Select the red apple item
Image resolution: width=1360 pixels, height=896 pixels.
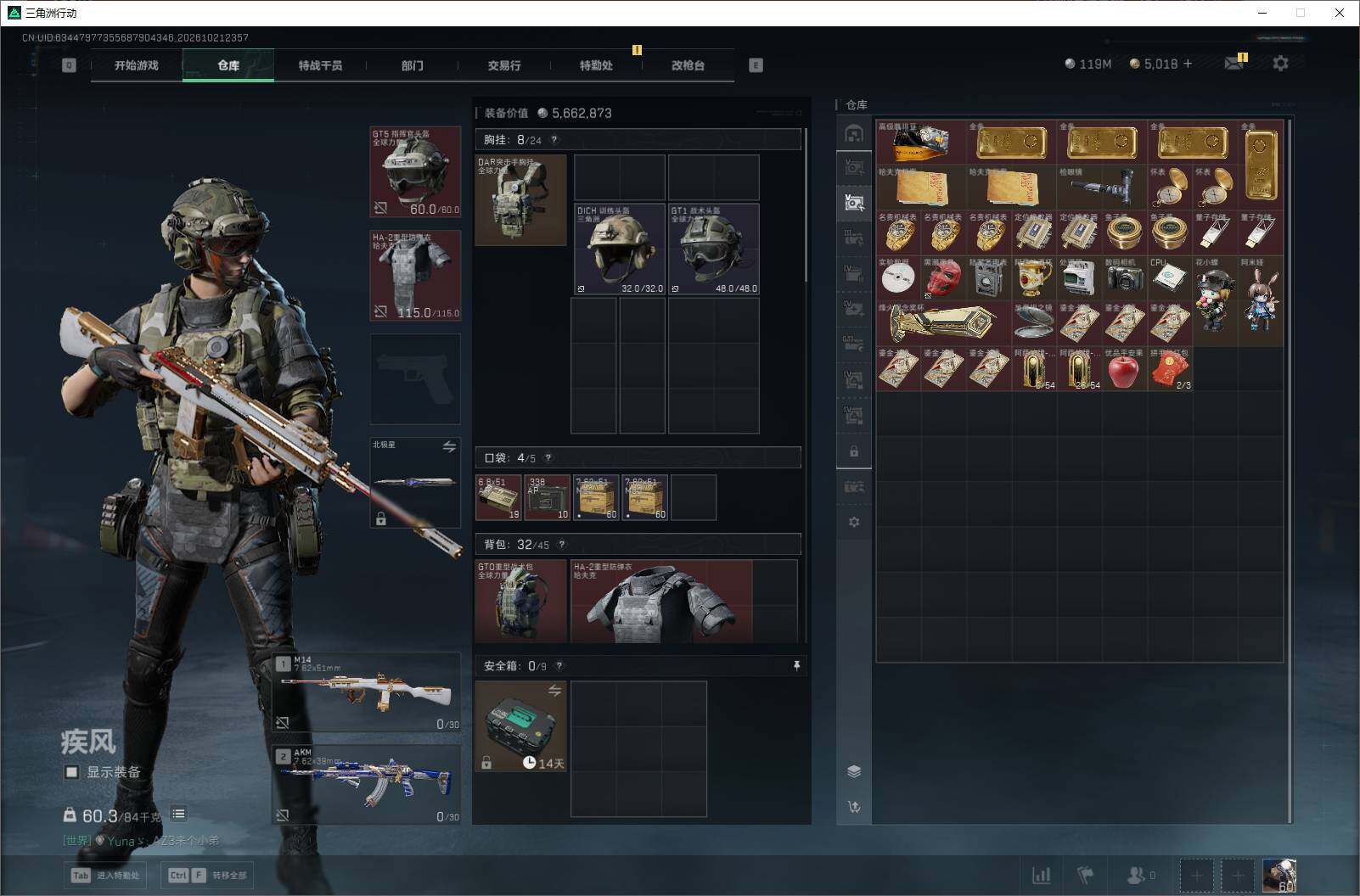click(x=1123, y=369)
